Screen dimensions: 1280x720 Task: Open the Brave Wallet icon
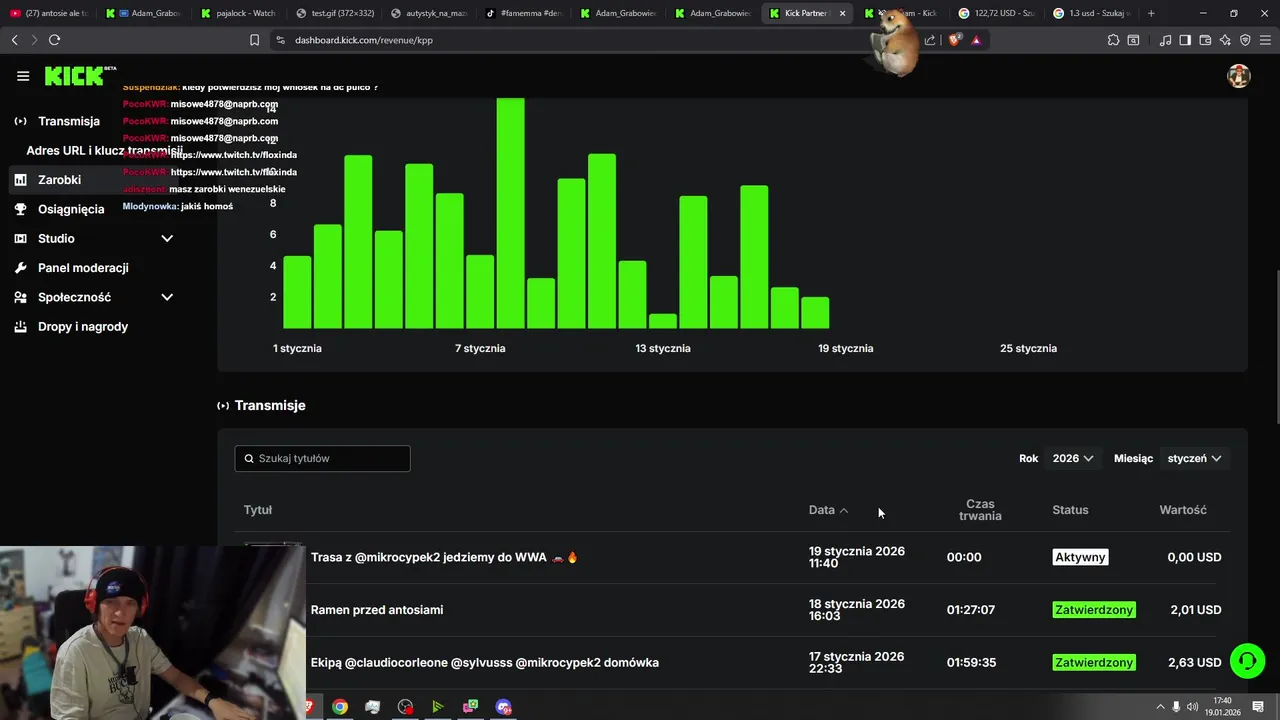coord(1205,40)
